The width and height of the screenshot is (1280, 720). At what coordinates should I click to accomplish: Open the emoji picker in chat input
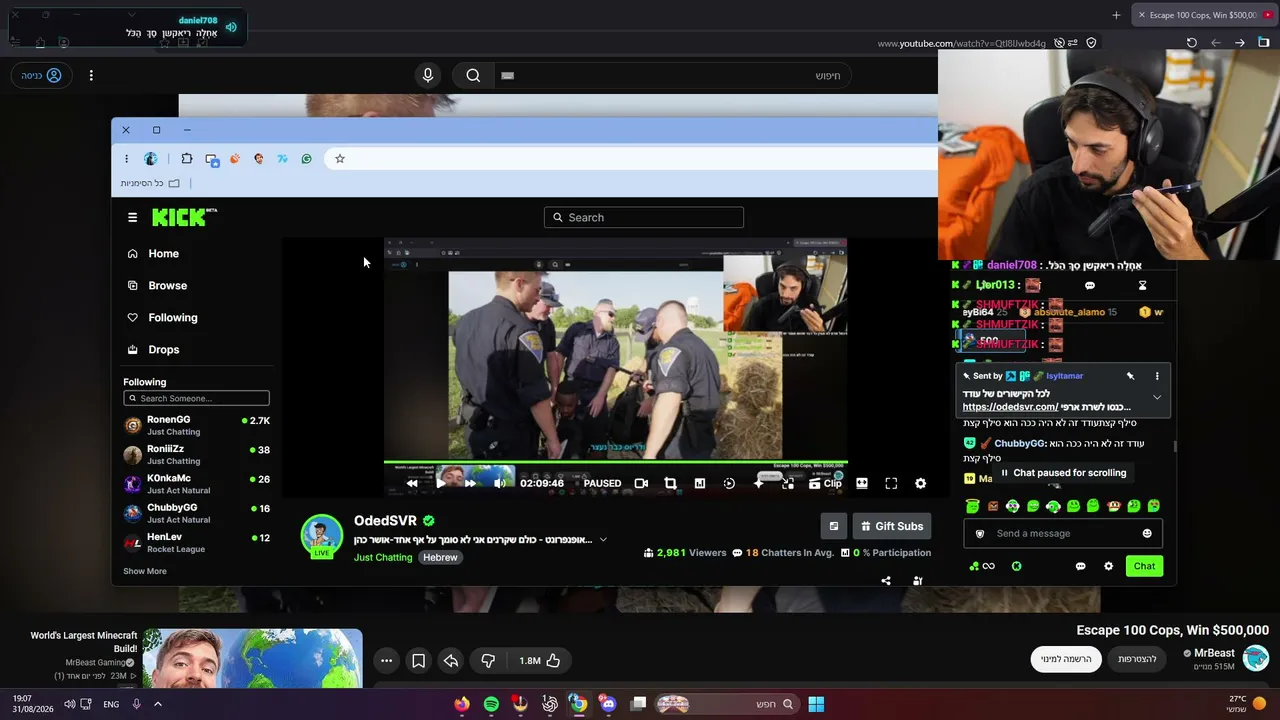coord(1147,533)
